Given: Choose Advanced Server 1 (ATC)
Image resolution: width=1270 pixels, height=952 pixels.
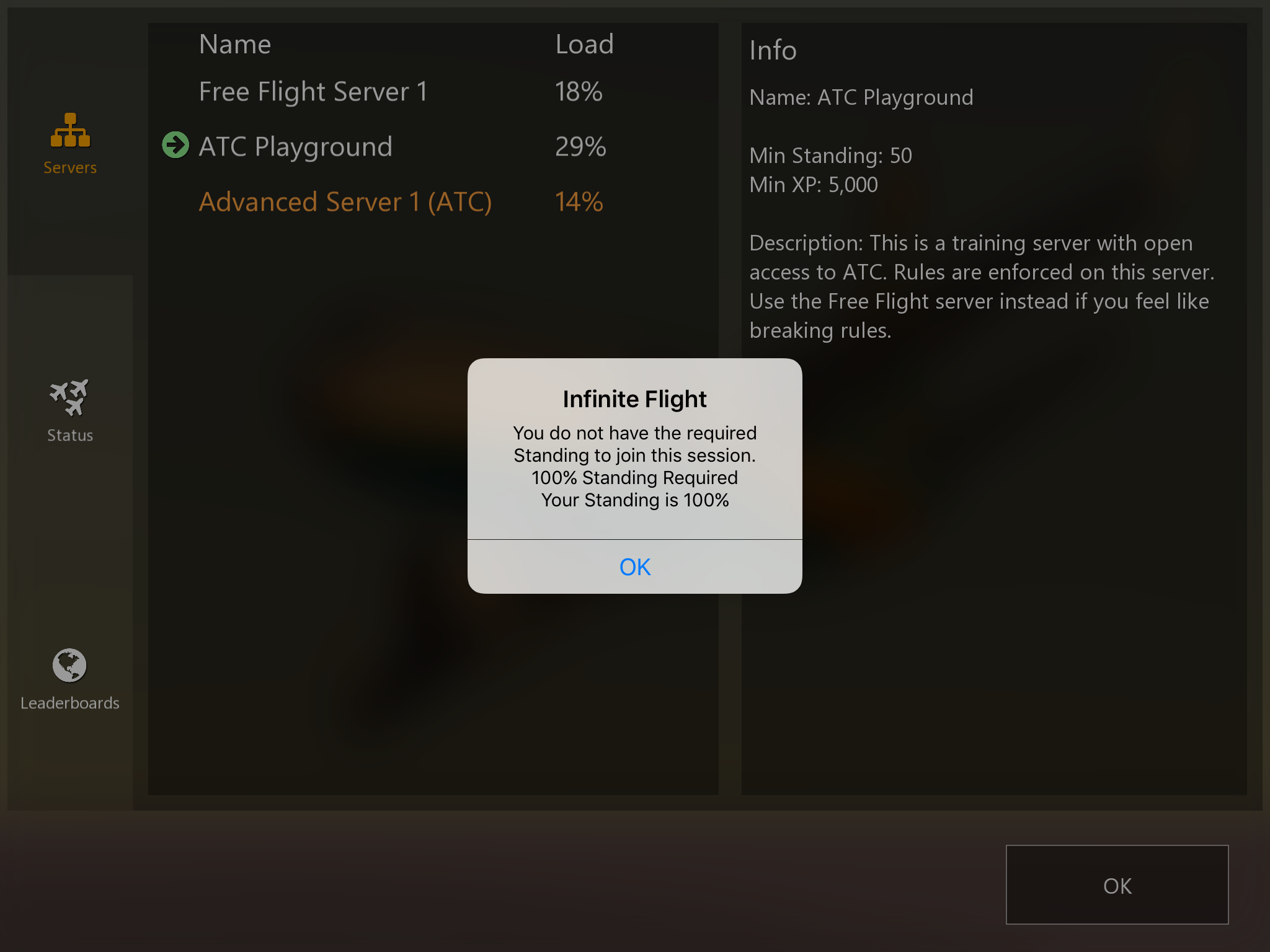Looking at the screenshot, I should 433,201.
